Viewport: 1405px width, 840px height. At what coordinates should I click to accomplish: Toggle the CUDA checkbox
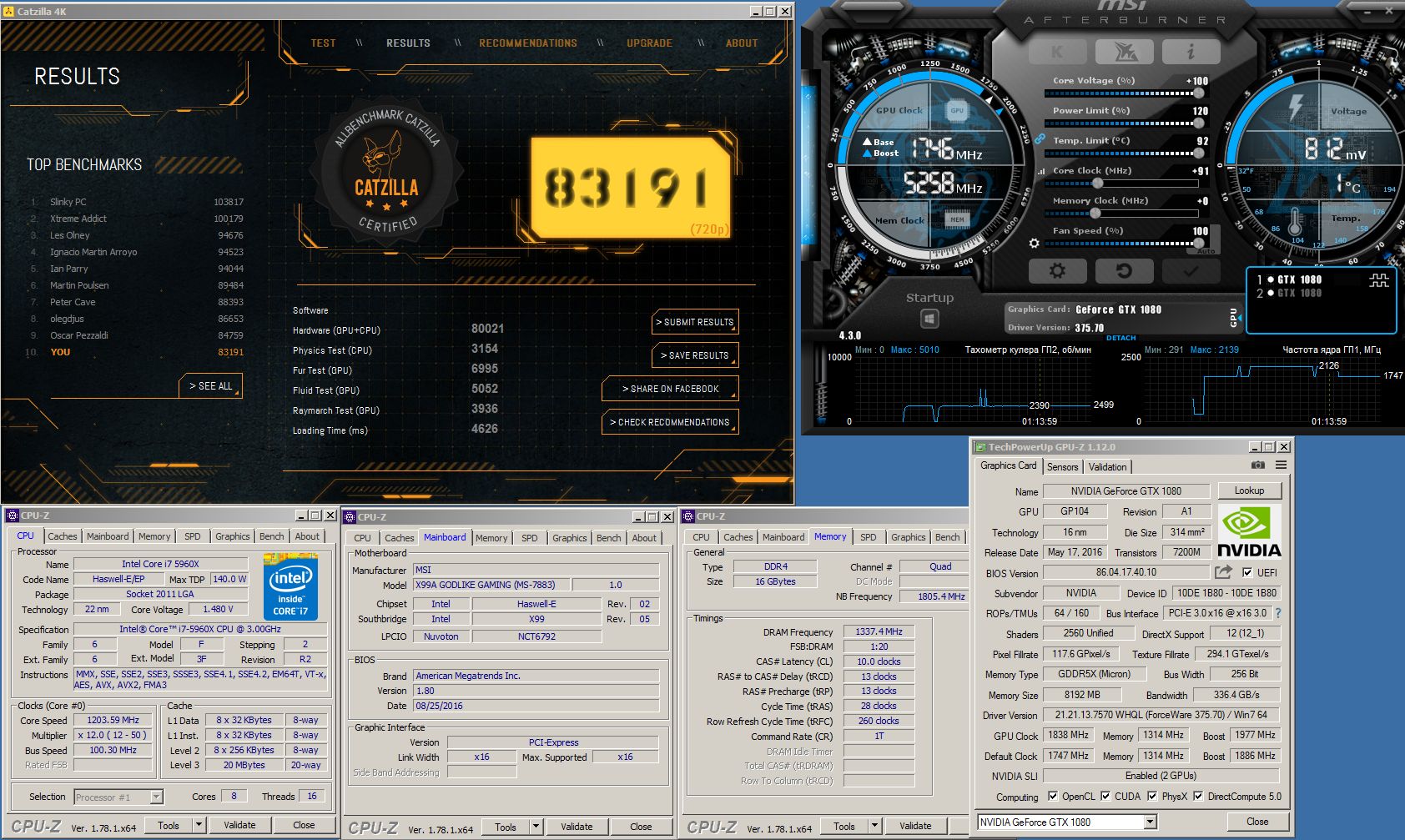(x=1105, y=797)
